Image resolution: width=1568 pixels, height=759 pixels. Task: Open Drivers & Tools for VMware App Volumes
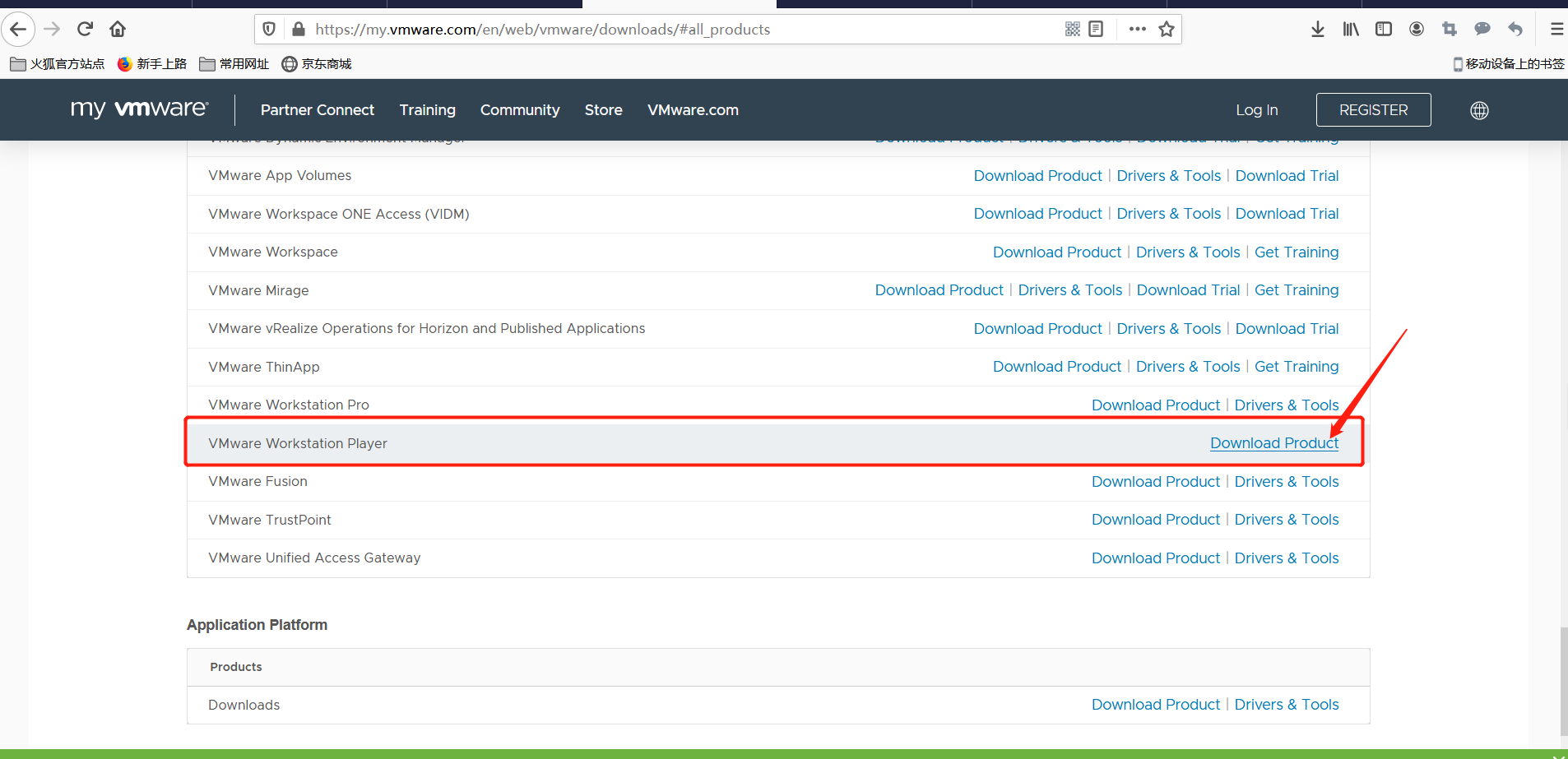point(1169,176)
